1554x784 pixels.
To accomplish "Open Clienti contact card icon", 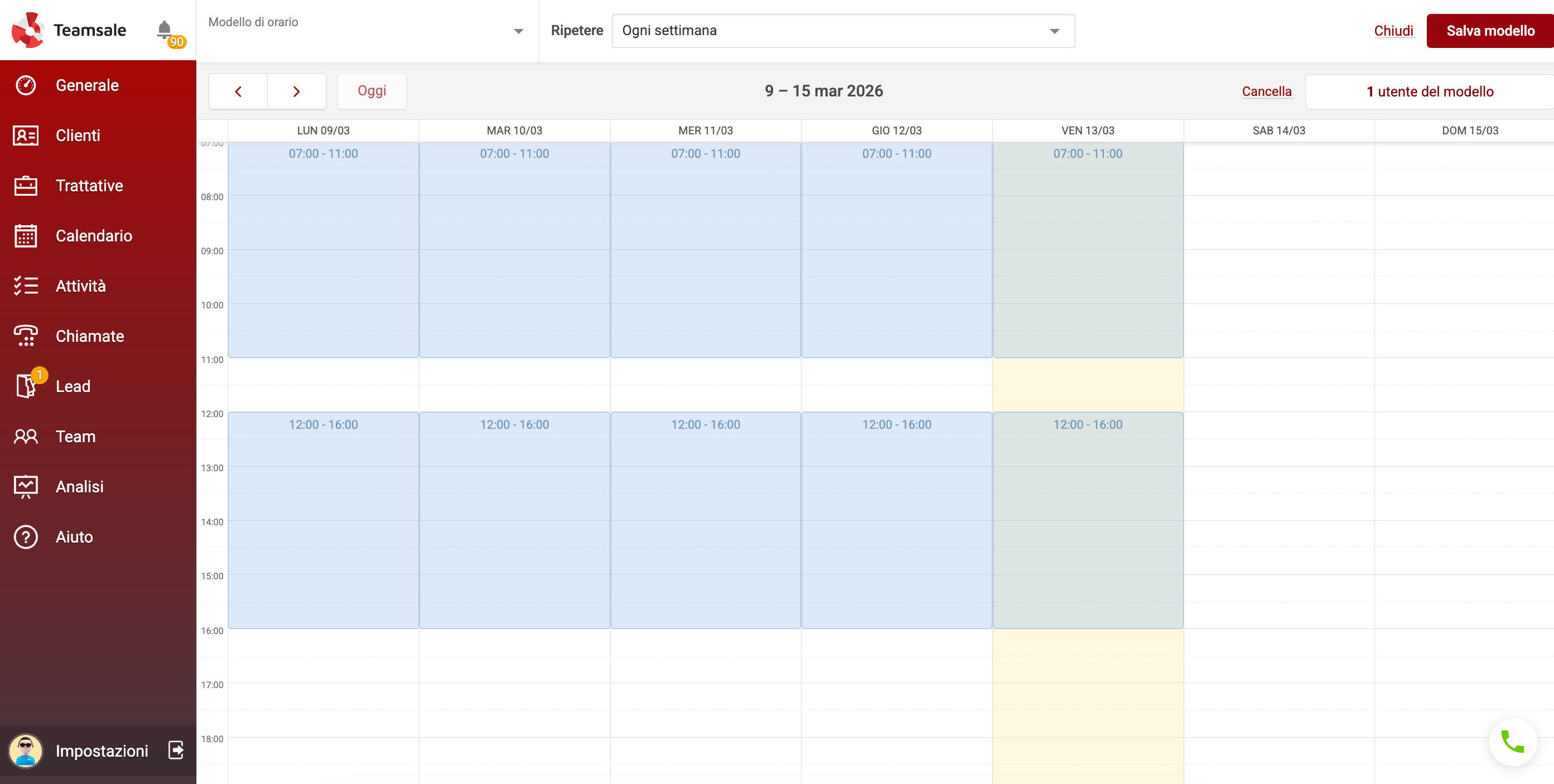I will click(26, 135).
